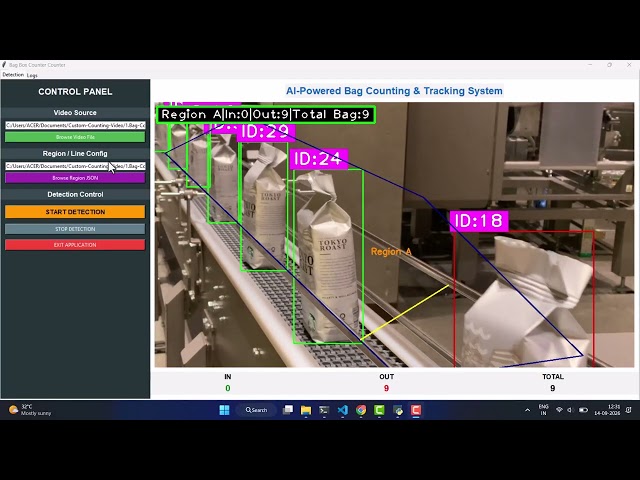This screenshot has width=640, height=480.
Task: Click the OUT count value 9
Action: point(387,388)
